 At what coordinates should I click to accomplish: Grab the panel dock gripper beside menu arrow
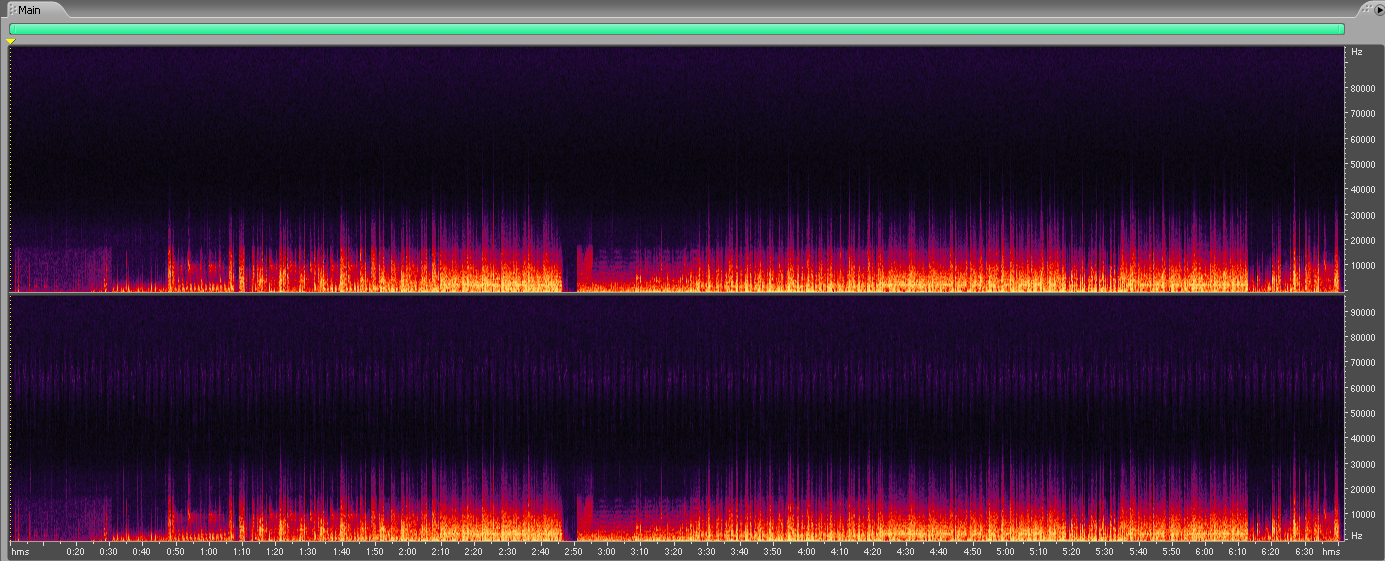(x=1365, y=8)
